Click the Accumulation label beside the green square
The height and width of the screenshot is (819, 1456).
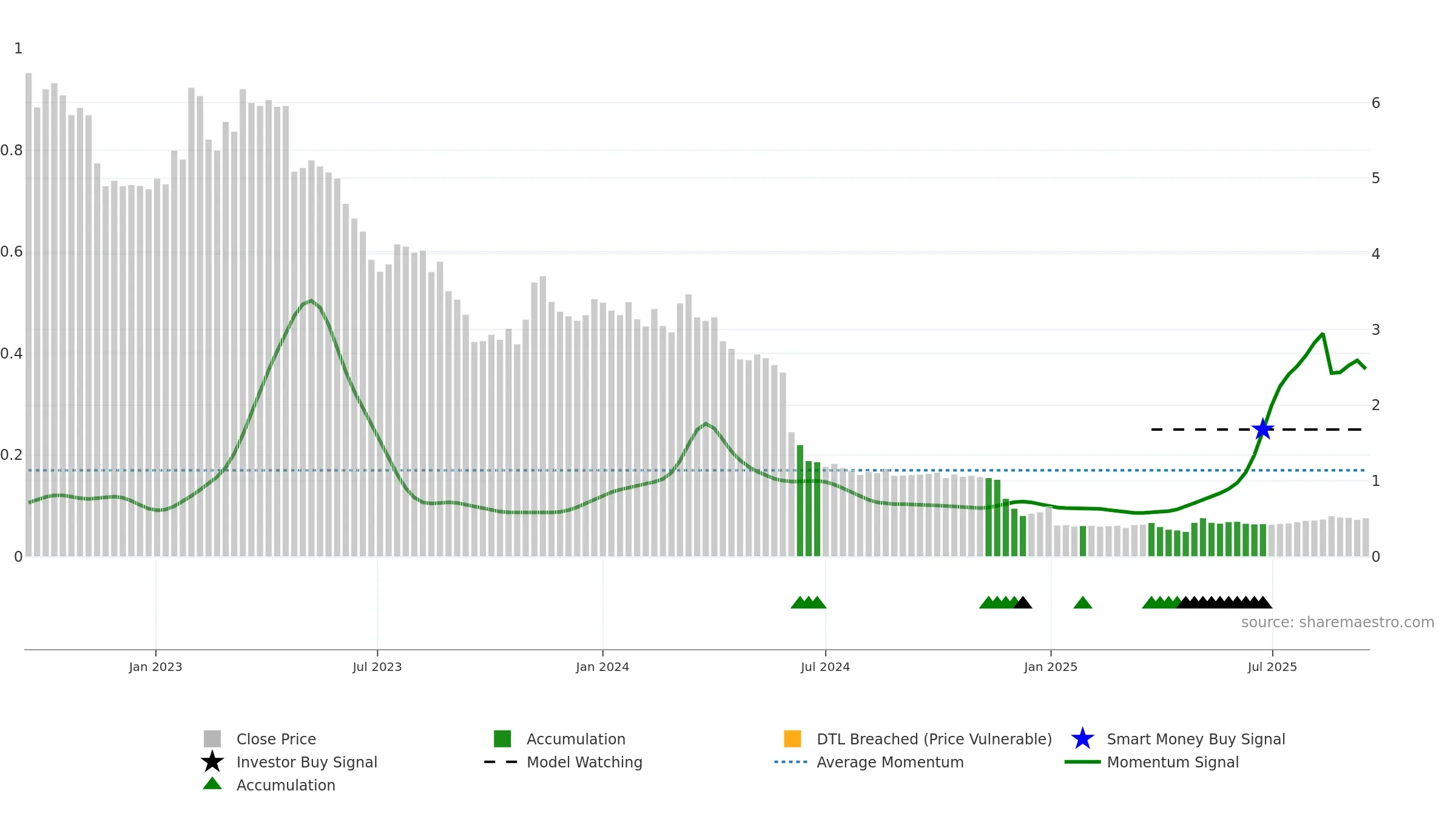click(576, 739)
